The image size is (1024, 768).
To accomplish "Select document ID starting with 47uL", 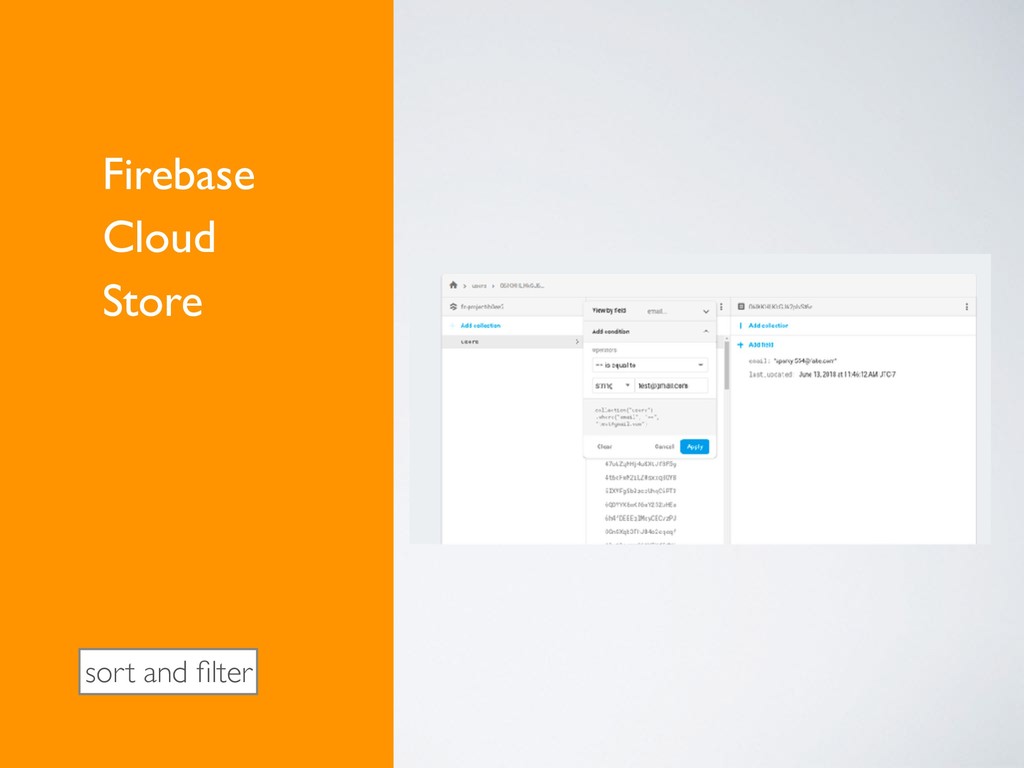I will pos(640,464).
